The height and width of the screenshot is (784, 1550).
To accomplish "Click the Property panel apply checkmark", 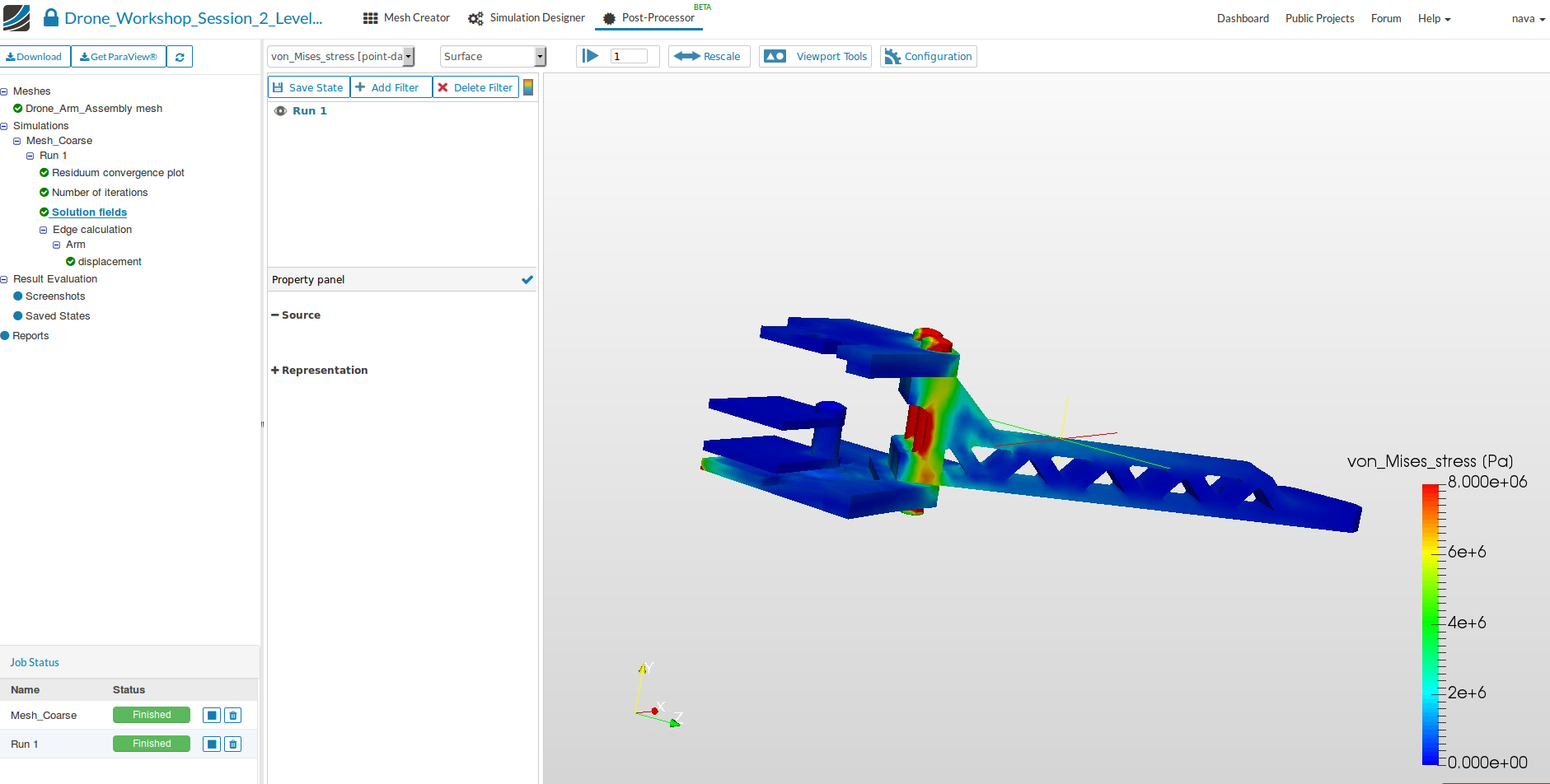I will (527, 280).
